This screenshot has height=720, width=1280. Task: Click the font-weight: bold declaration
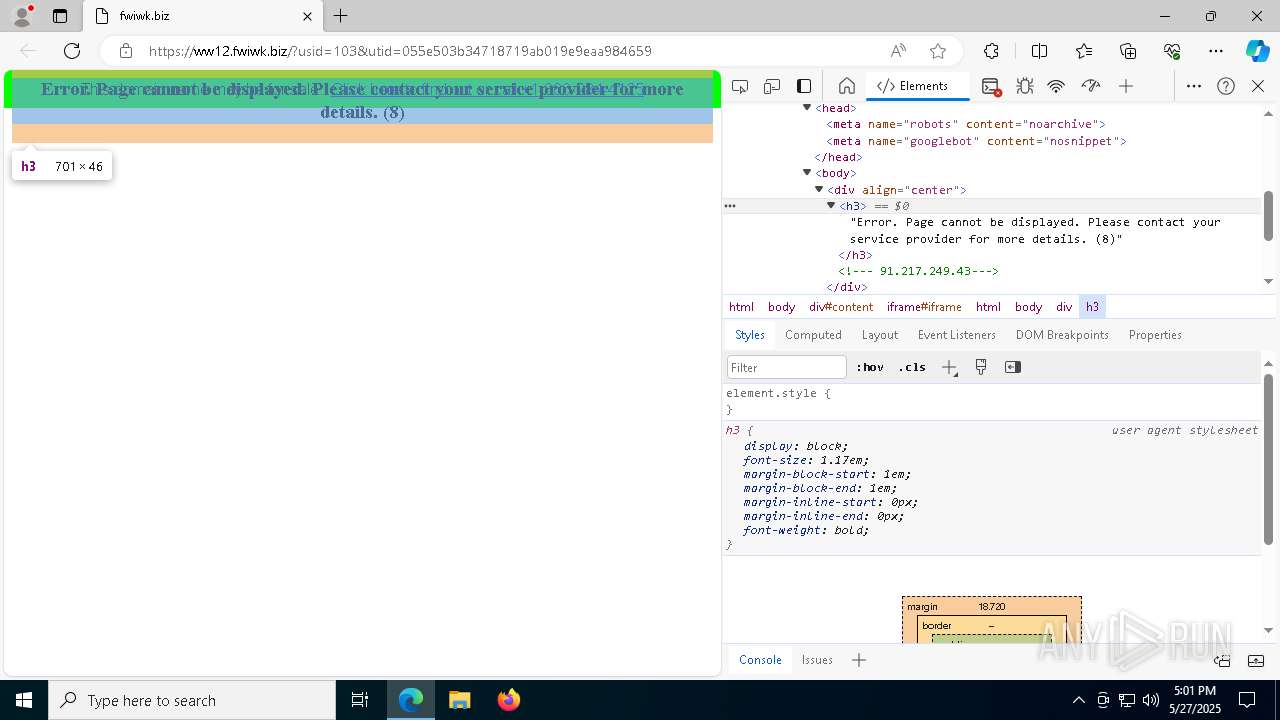coord(806,530)
